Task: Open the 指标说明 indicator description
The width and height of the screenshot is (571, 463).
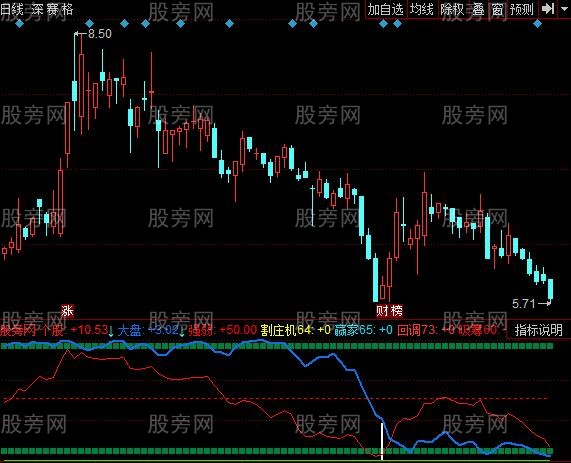Action: point(539,330)
